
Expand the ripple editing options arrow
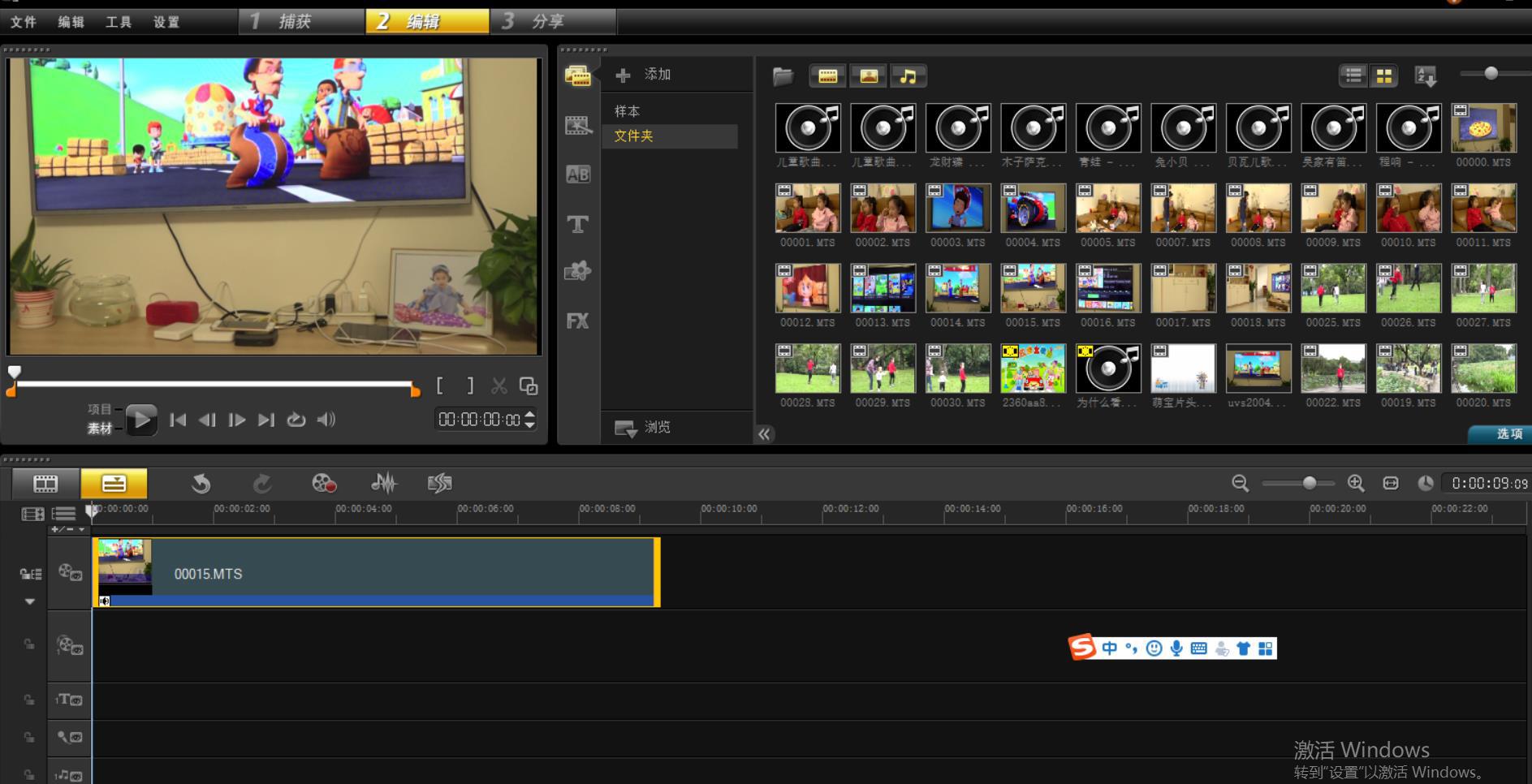point(30,601)
